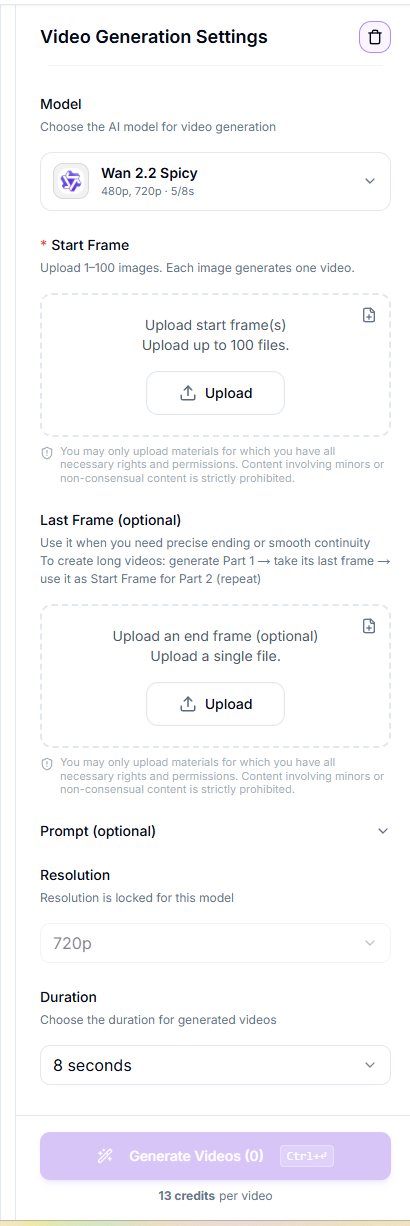Open the Model selection dropdown
This screenshot has height=1226, width=410.
pos(215,181)
